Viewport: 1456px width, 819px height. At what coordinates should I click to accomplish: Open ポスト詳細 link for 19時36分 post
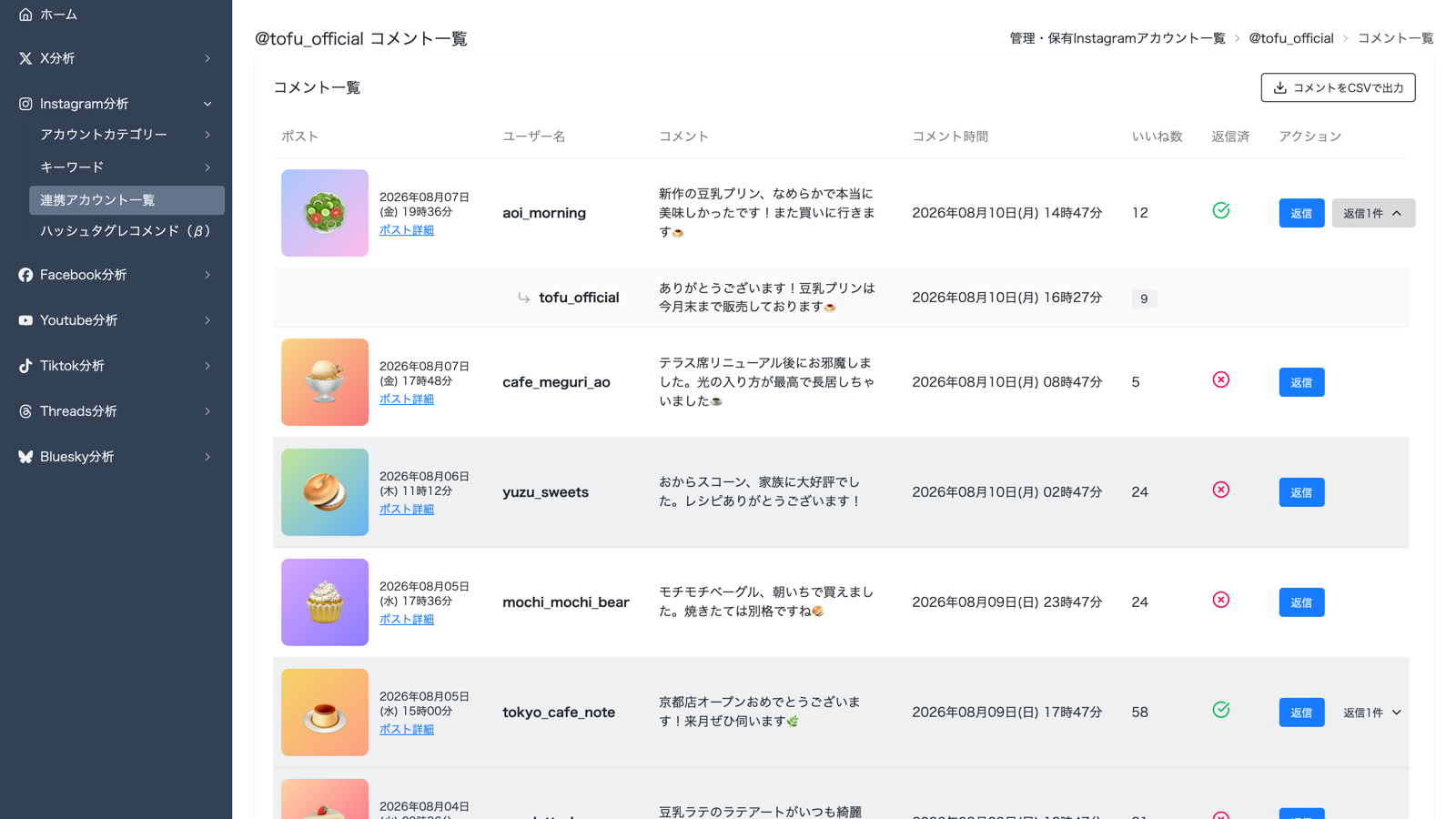pyautogui.click(x=407, y=230)
